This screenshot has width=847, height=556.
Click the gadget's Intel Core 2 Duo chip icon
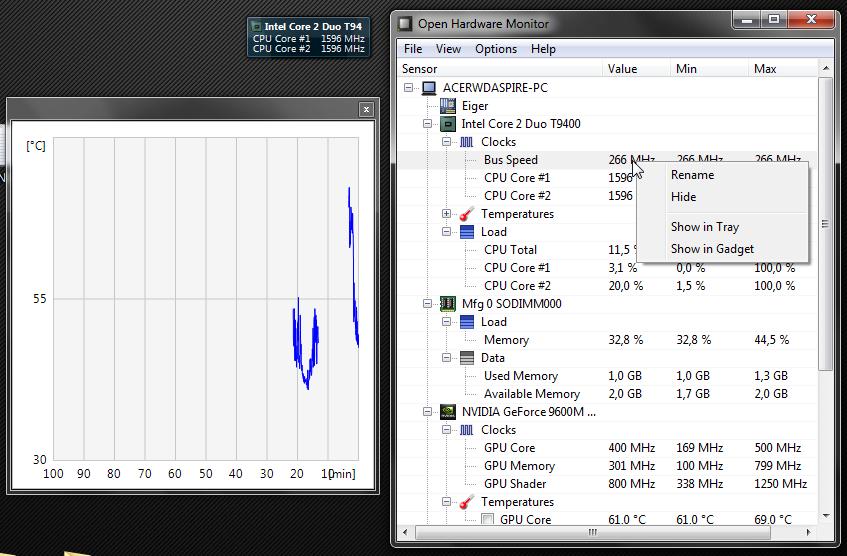(x=257, y=26)
